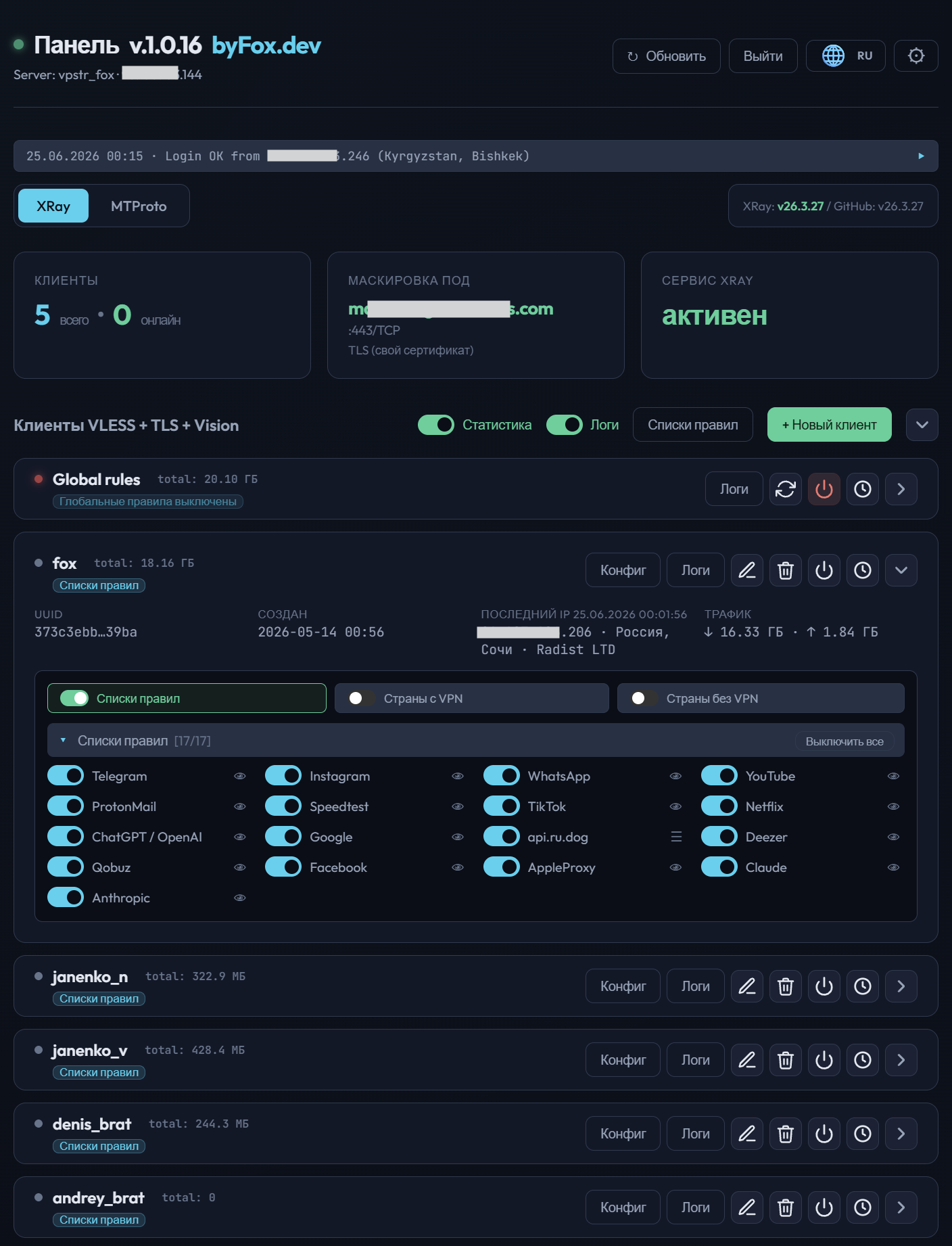The width and height of the screenshot is (952, 1246).
Task: Delete denis_brat with the trash icon
Action: pyautogui.click(x=785, y=1134)
